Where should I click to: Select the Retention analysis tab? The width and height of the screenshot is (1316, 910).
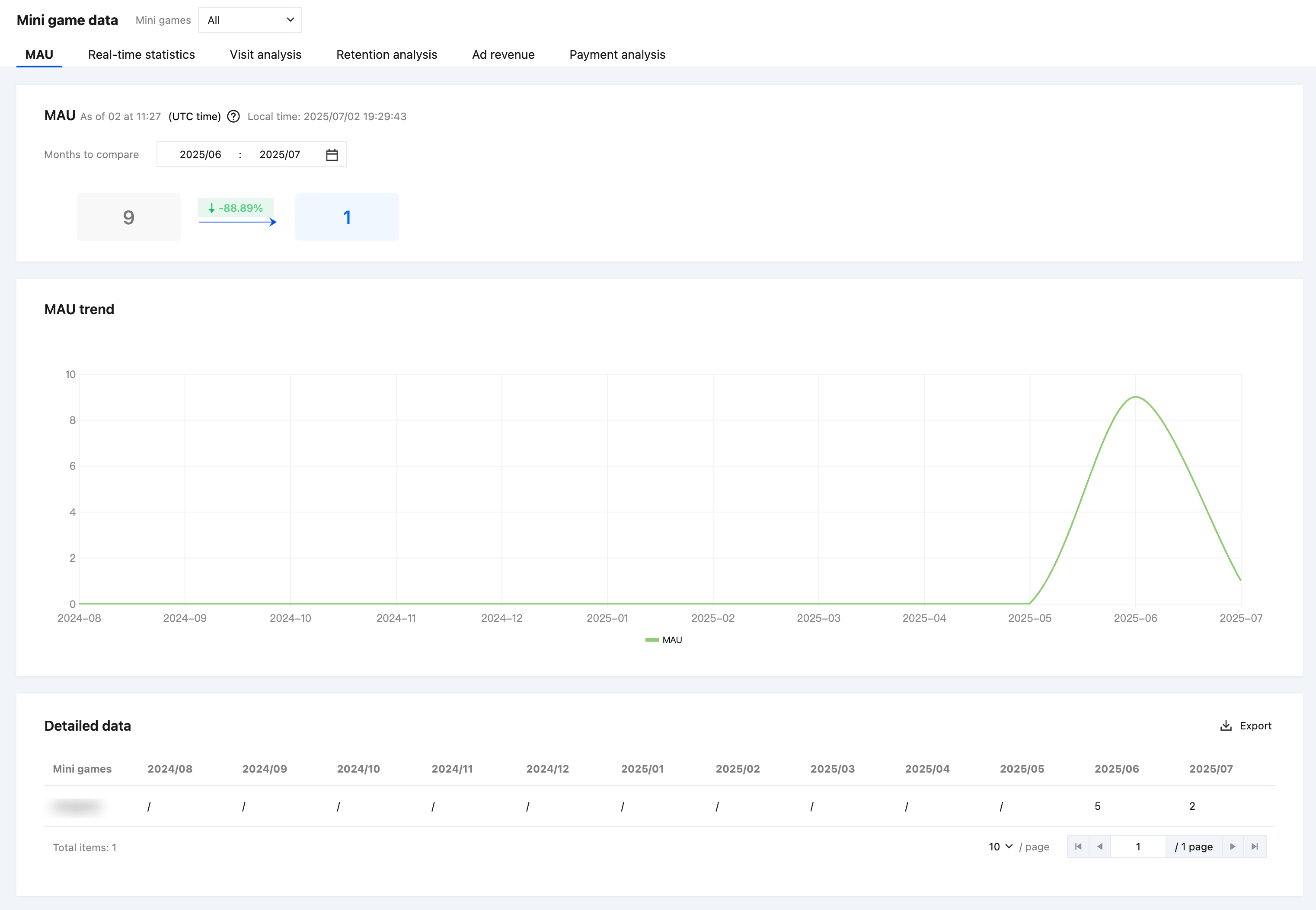point(387,55)
